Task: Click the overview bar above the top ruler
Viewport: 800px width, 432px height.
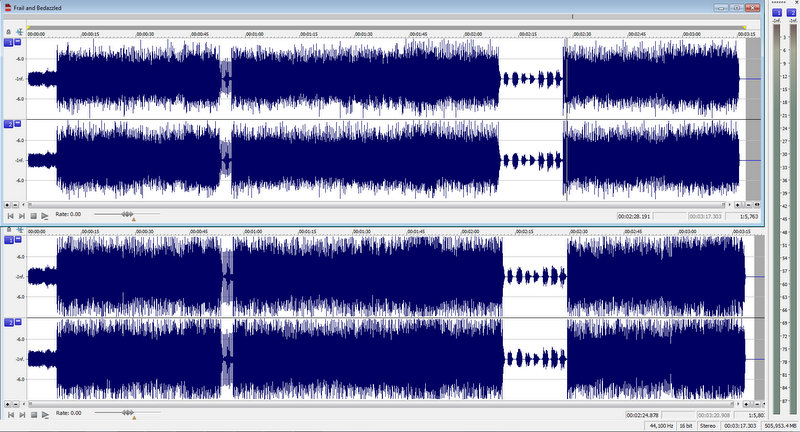Action: [x=382, y=16]
